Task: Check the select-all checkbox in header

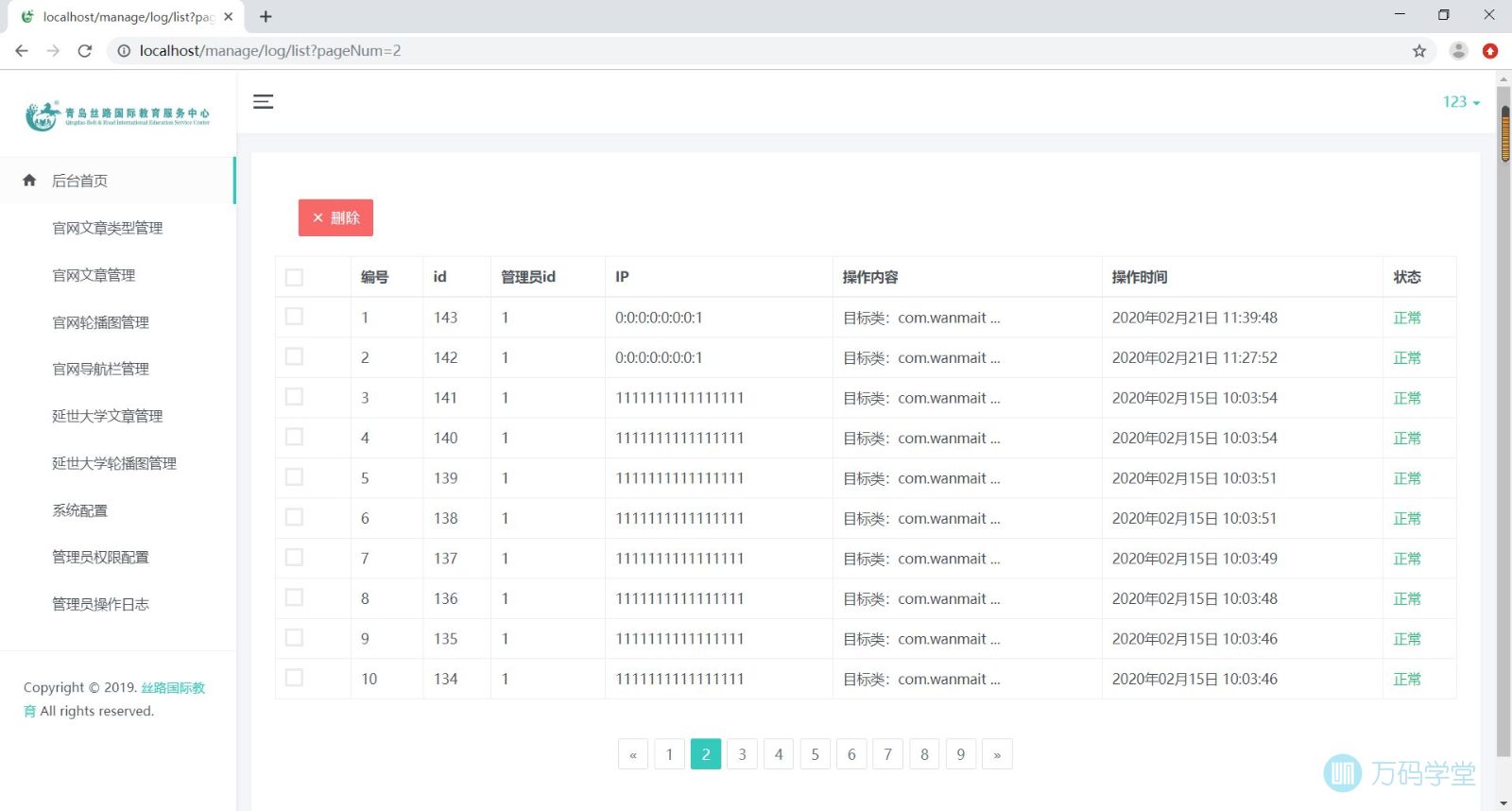Action: click(x=294, y=277)
